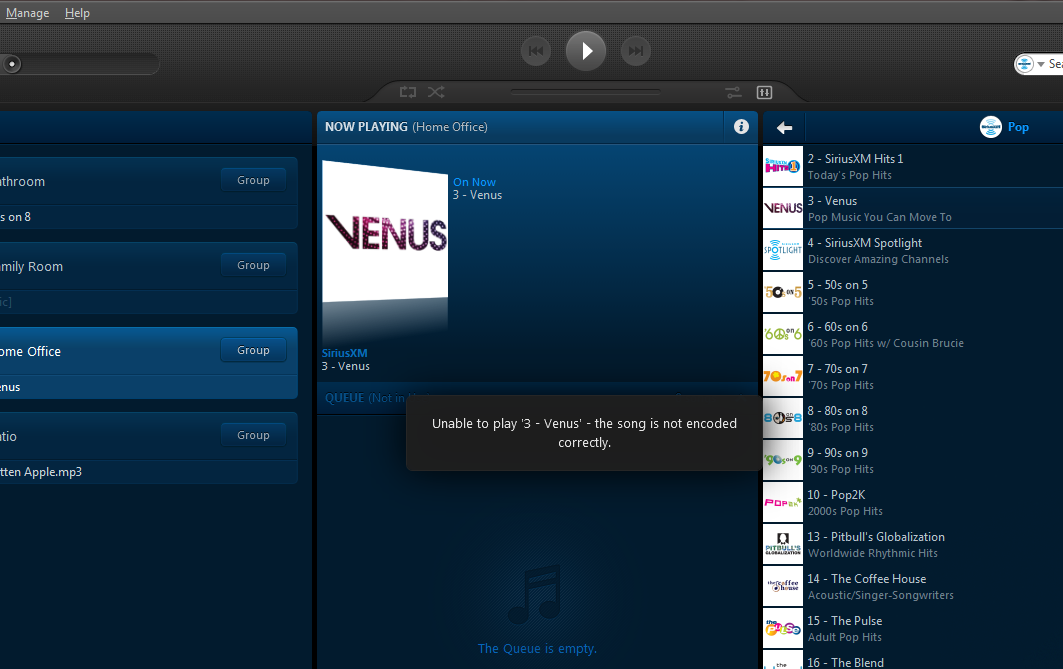
Task: Open the Now Playing info icon
Action: coord(741,127)
